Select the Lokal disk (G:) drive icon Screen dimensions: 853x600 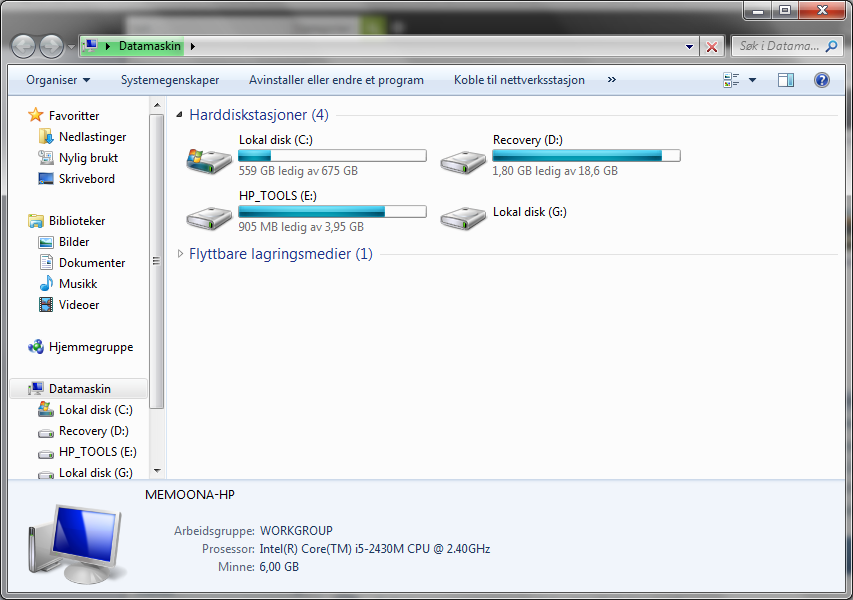point(463,218)
